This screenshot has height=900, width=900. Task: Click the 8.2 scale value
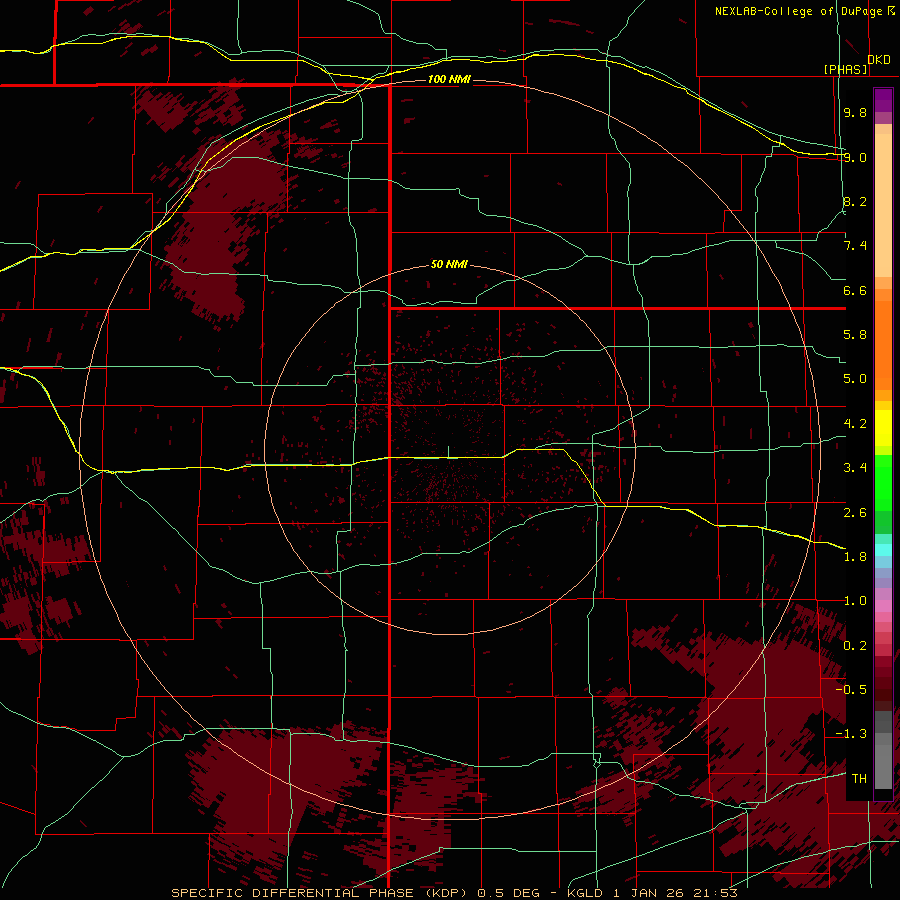[x=855, y=201]
